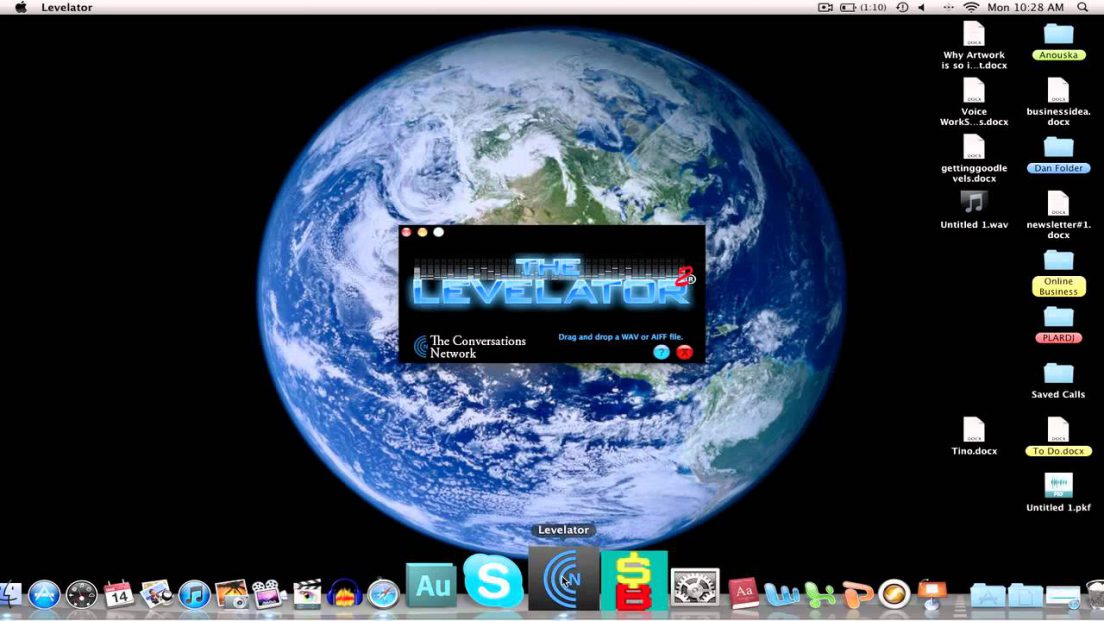Select the Untitled 1.wav file

(x=974, y=210)
